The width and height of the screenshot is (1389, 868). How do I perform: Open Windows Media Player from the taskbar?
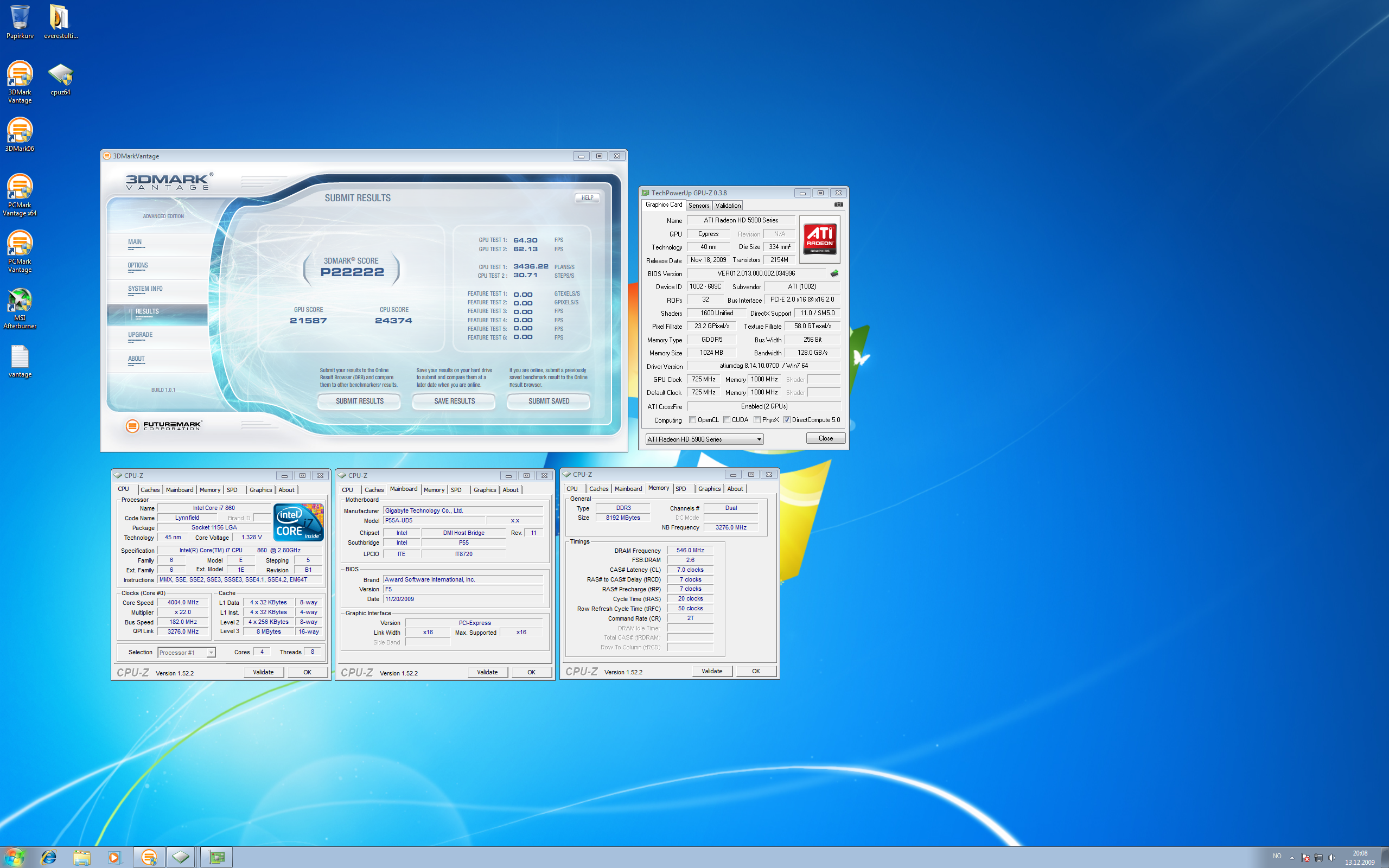tap(114, 857)
